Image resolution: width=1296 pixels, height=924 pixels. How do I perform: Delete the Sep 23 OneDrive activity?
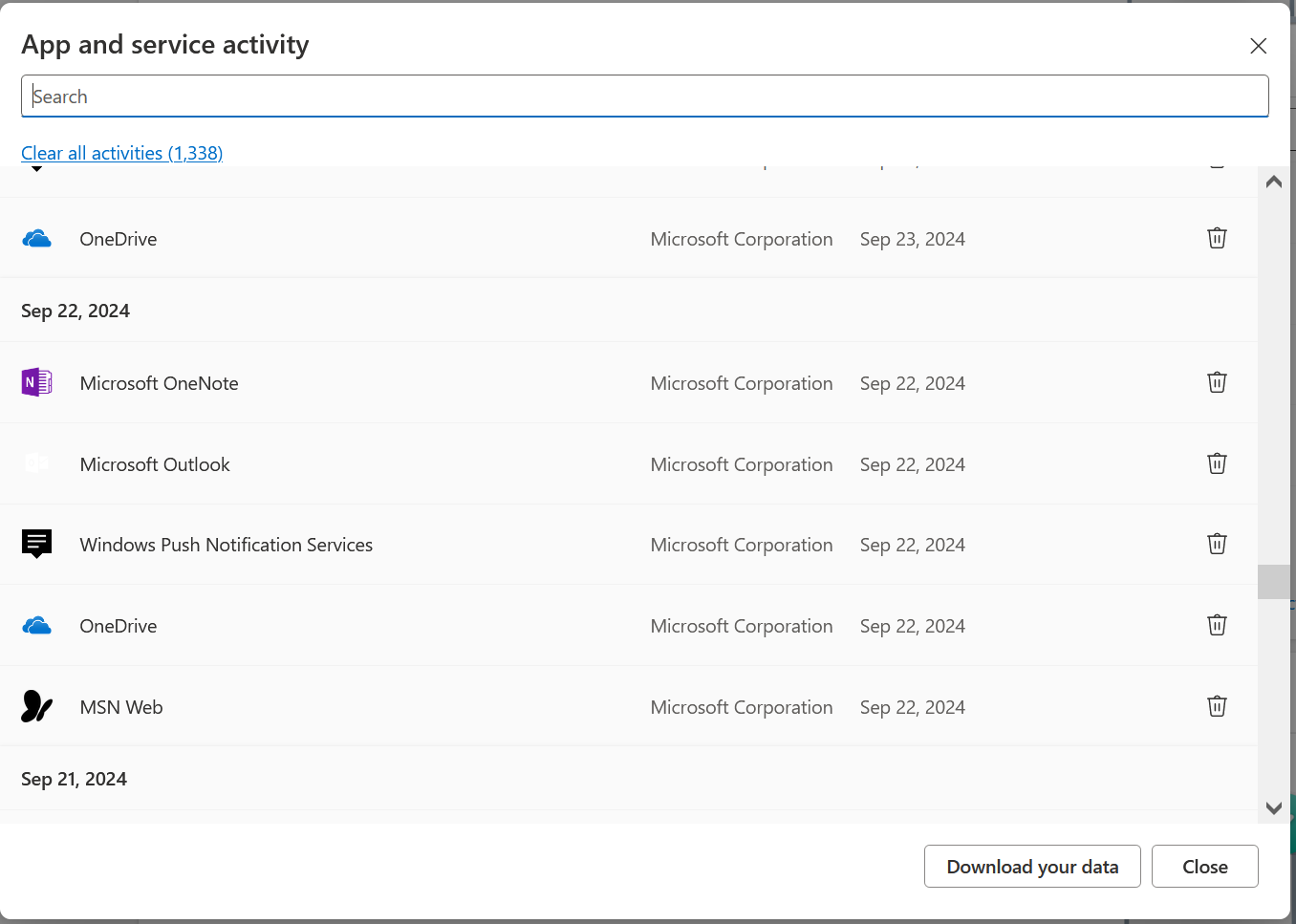1217,238
